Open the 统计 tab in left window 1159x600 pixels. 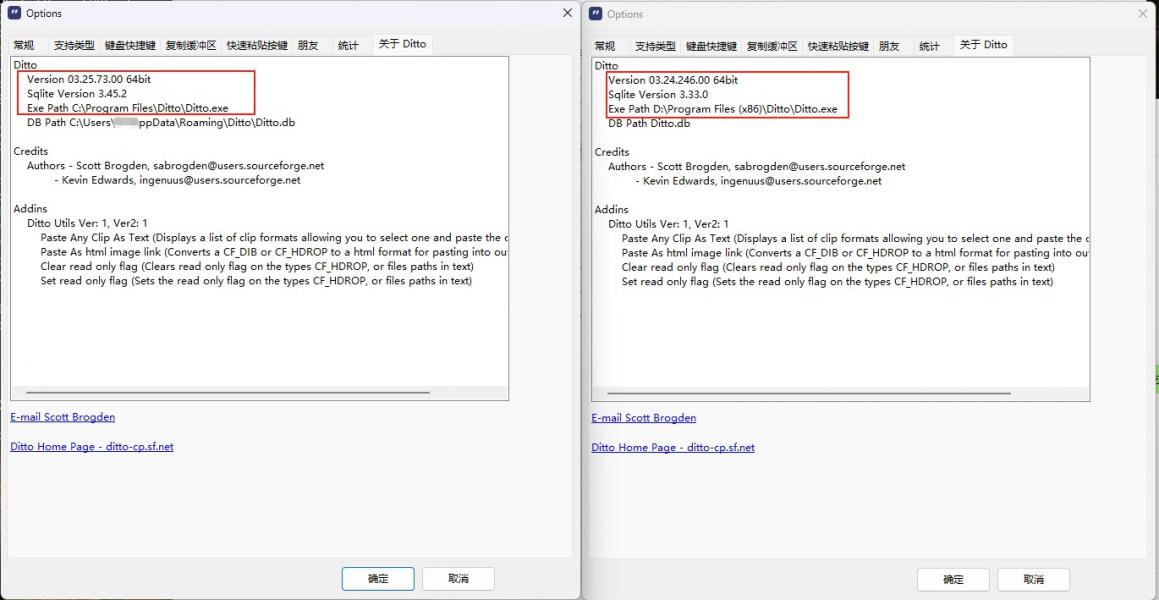[348, 46]
